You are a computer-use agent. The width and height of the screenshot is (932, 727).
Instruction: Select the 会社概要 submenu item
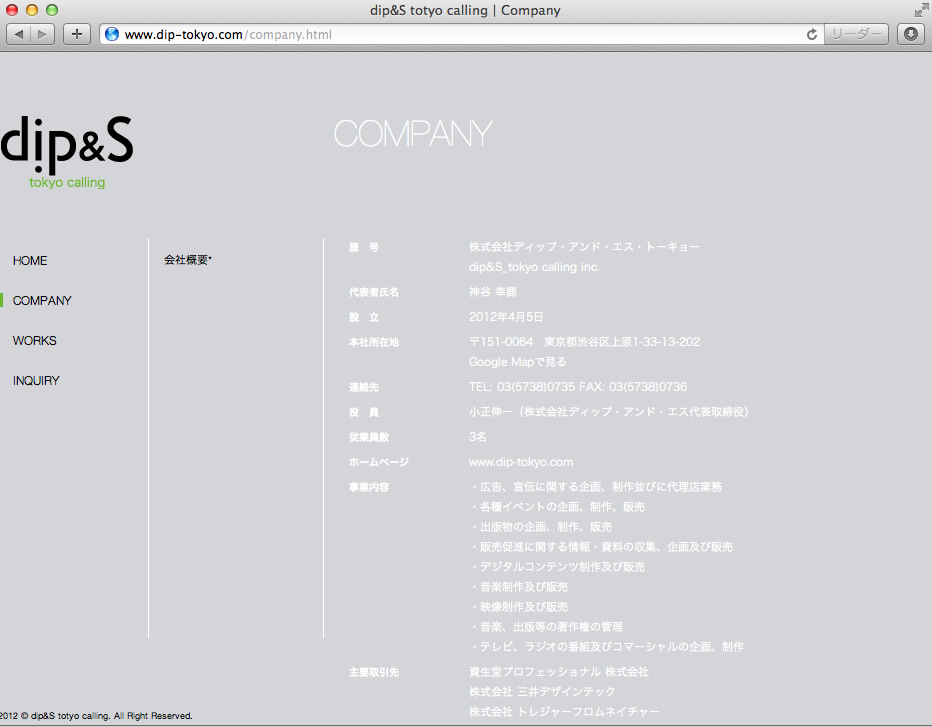click(x=187, y=260)
